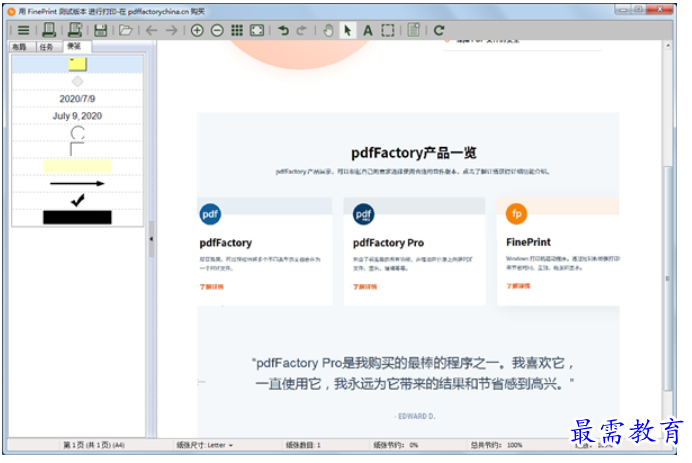Click the orange fp FinePrint logo
692x463 pixels.
(x=516, y=214)
